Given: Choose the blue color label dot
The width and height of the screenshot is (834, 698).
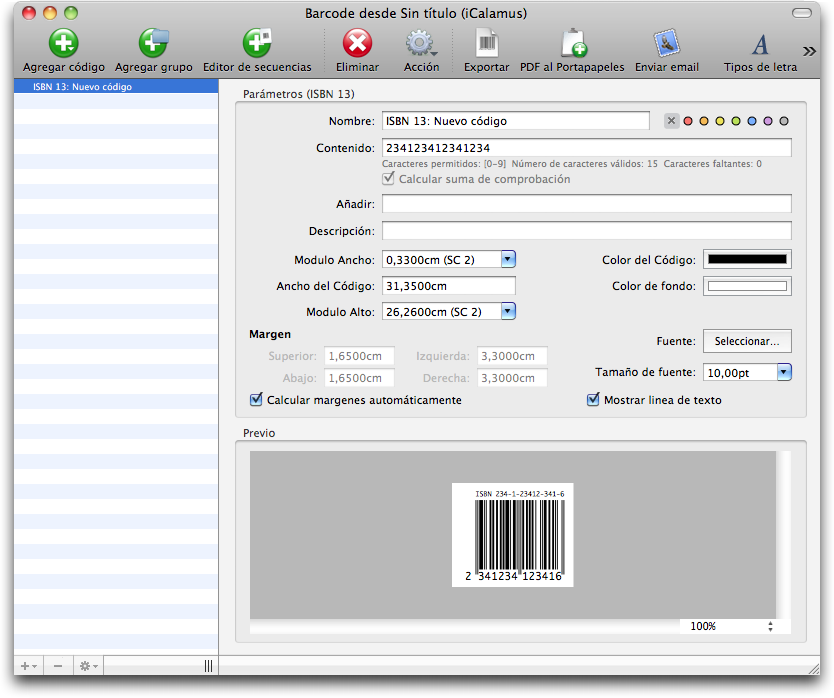Looking at the screenshot, I should coord(752,121).
